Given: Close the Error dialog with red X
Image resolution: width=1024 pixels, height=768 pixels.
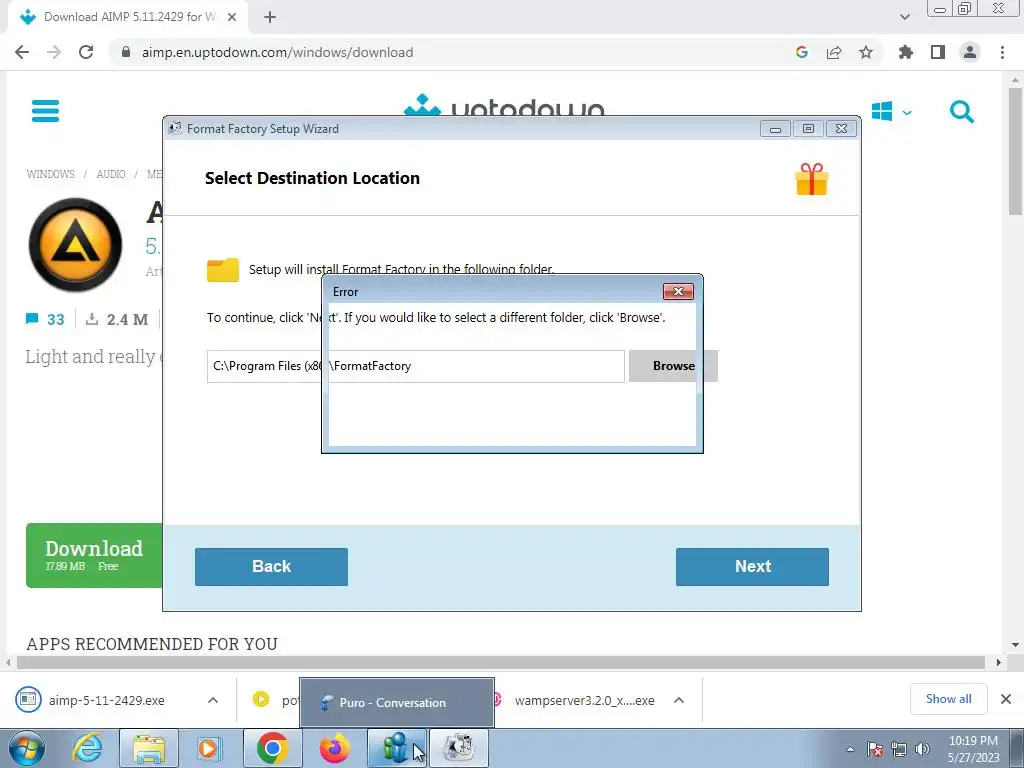Looking at the screenshot, I should (678, 291).
